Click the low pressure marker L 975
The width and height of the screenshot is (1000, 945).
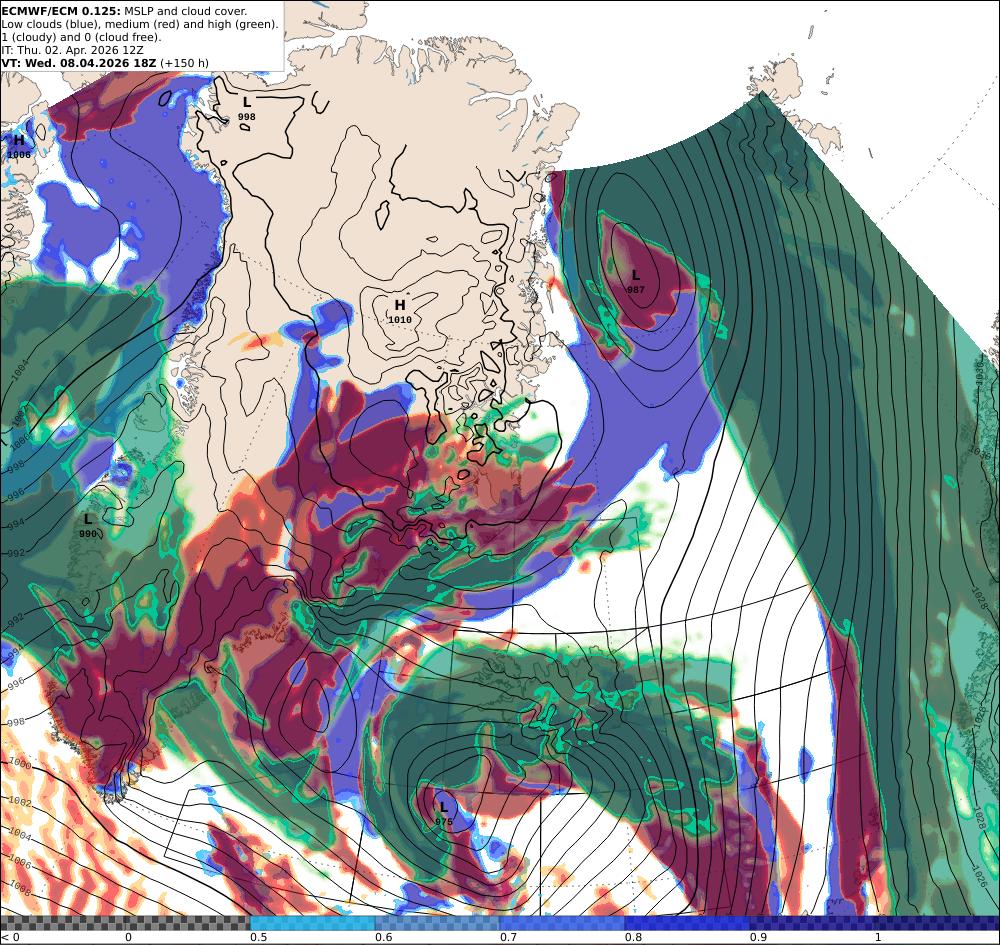[444, 814]
